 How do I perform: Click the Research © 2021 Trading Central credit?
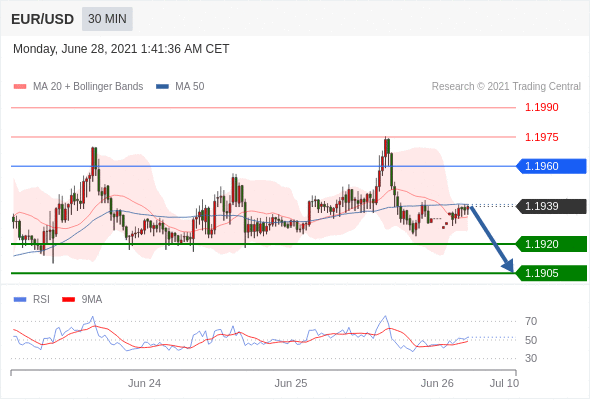506,87
